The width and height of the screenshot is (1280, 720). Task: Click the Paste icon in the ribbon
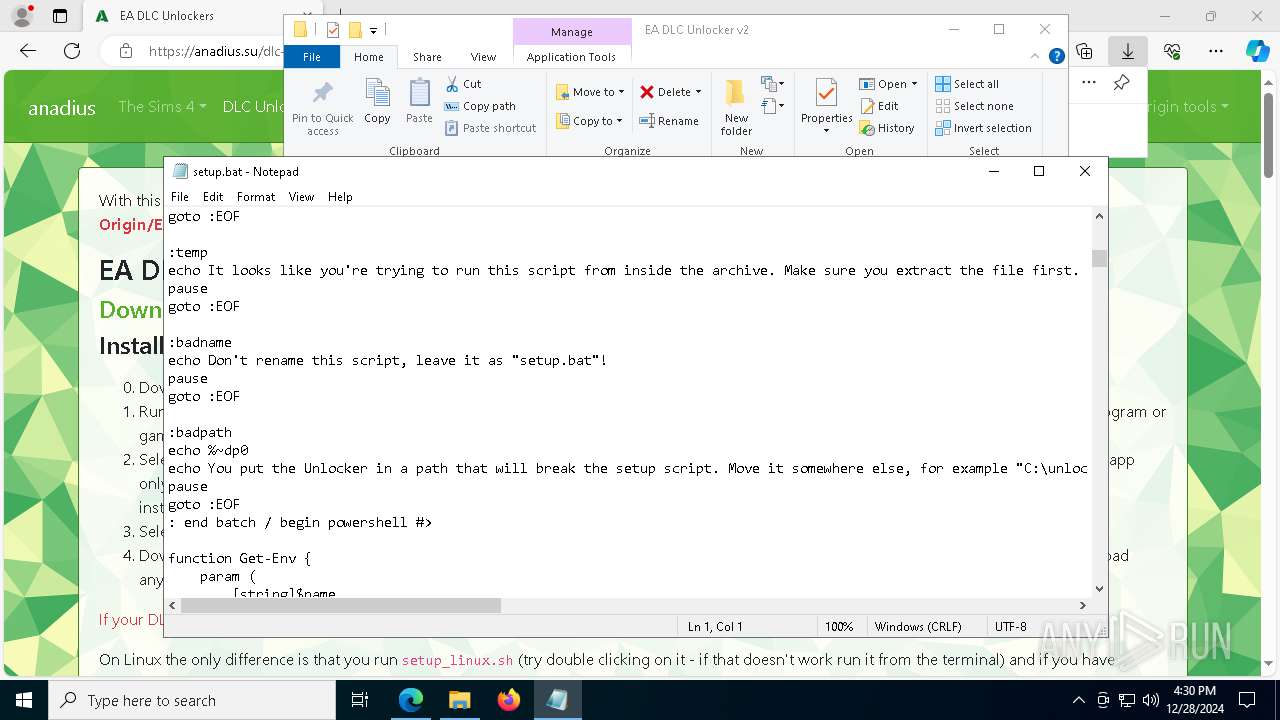419,102
